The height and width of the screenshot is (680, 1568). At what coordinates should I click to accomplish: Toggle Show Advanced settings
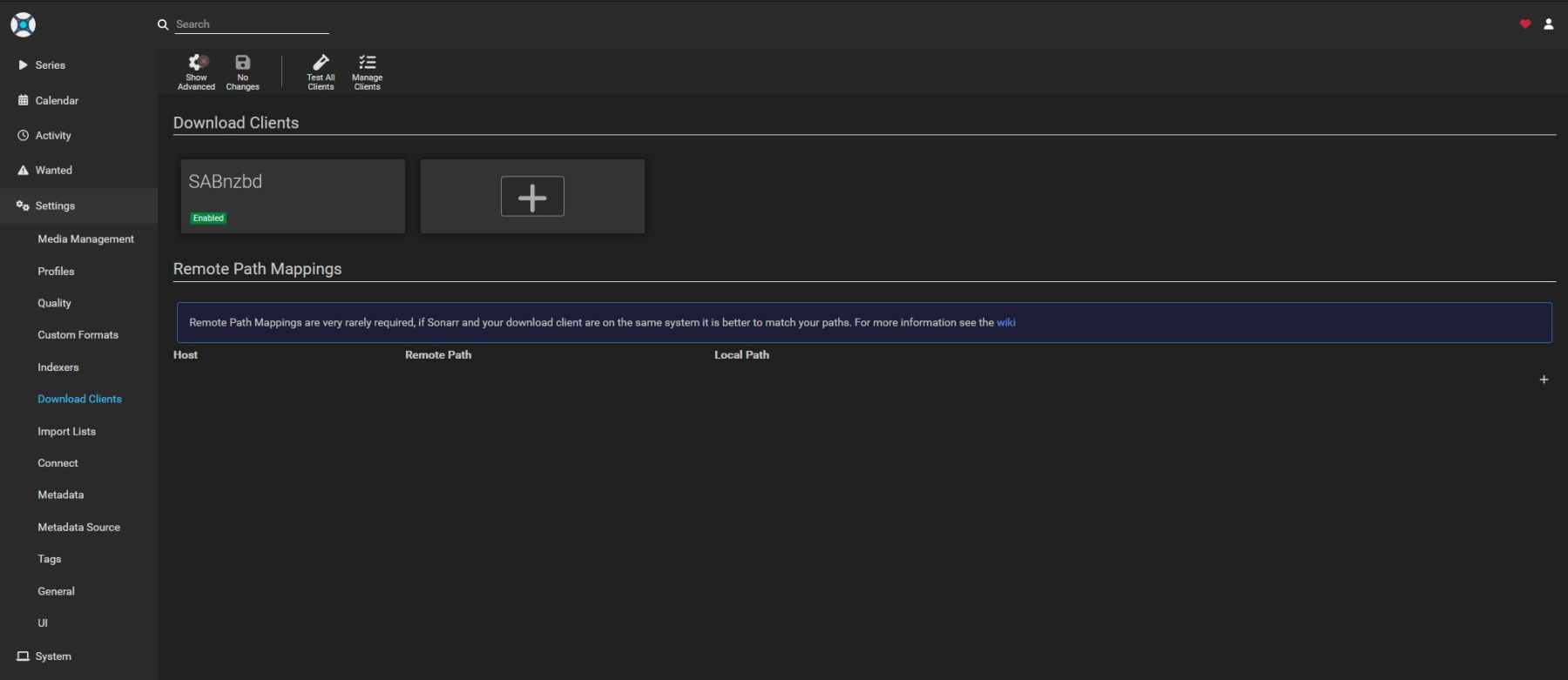pos(196,71)
